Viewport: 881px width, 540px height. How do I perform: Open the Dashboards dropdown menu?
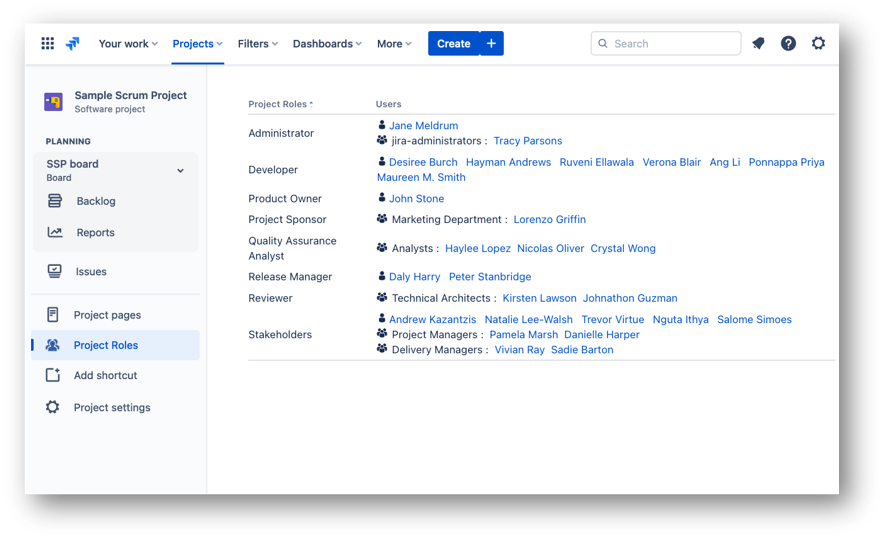click(327, 44)
